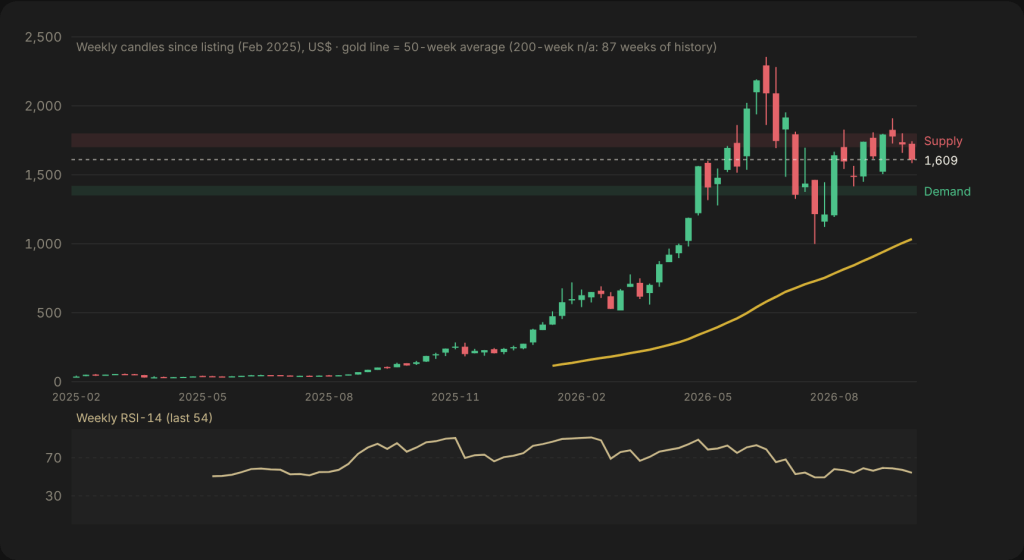Click the 2025-05 date axis label

tap(202, 397)
